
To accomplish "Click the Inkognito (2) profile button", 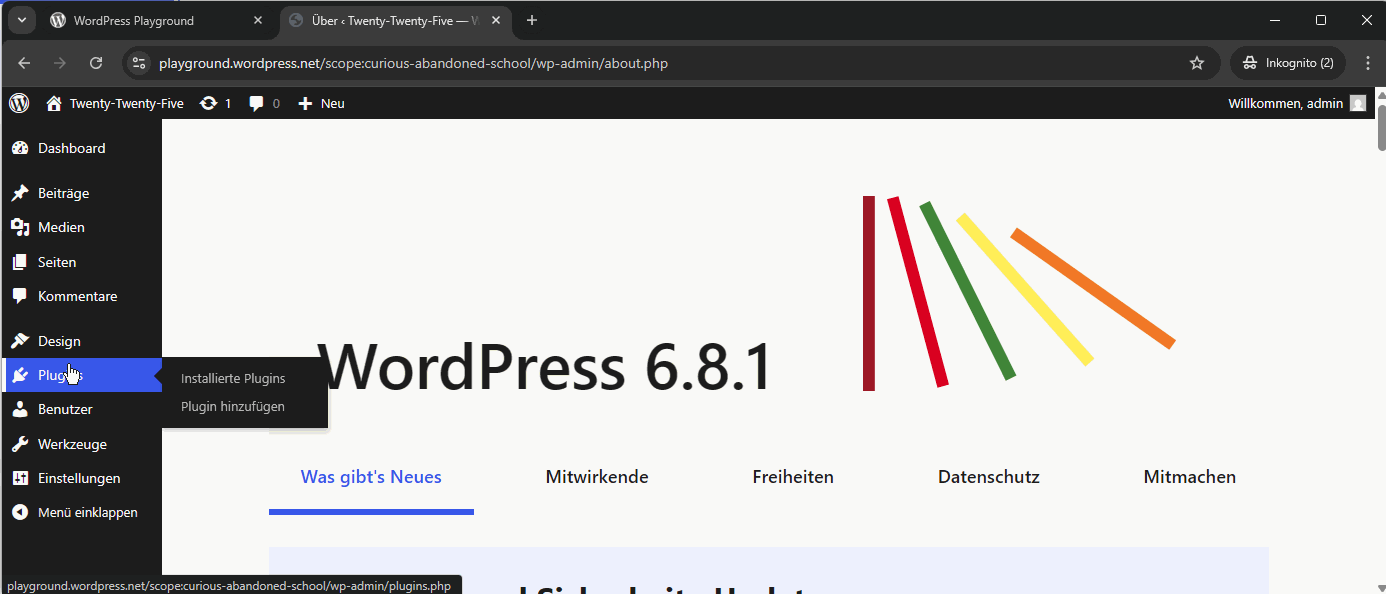I will [1288, 63].
